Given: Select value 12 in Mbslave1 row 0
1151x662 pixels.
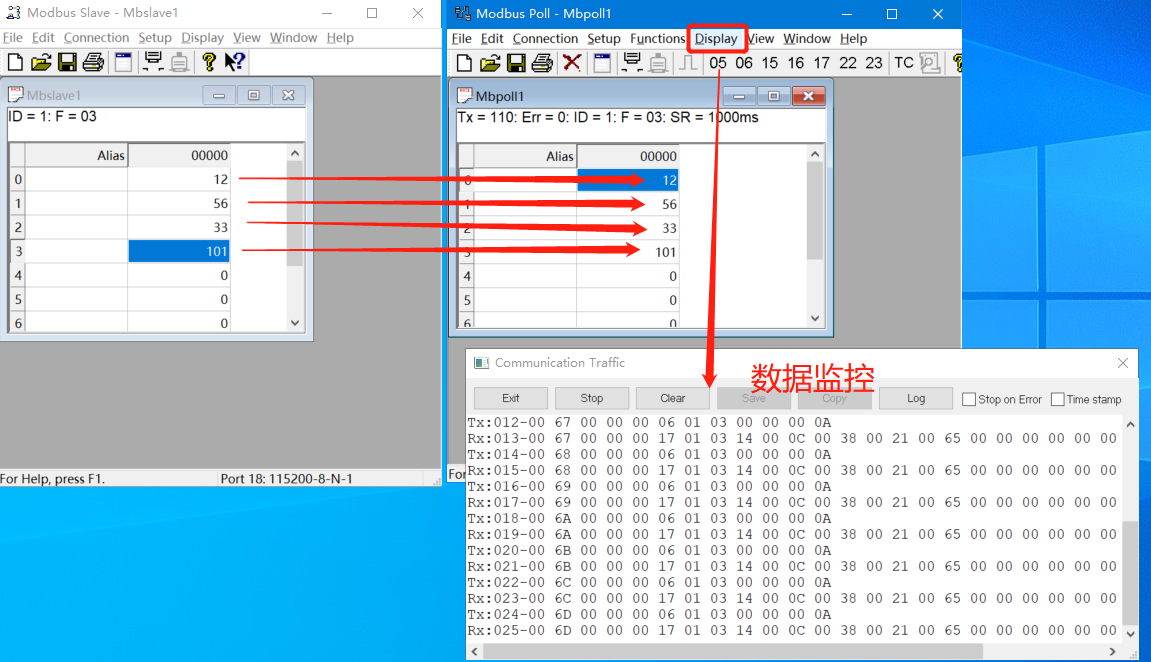Looking at the screenshot, I should coord(178,179).
